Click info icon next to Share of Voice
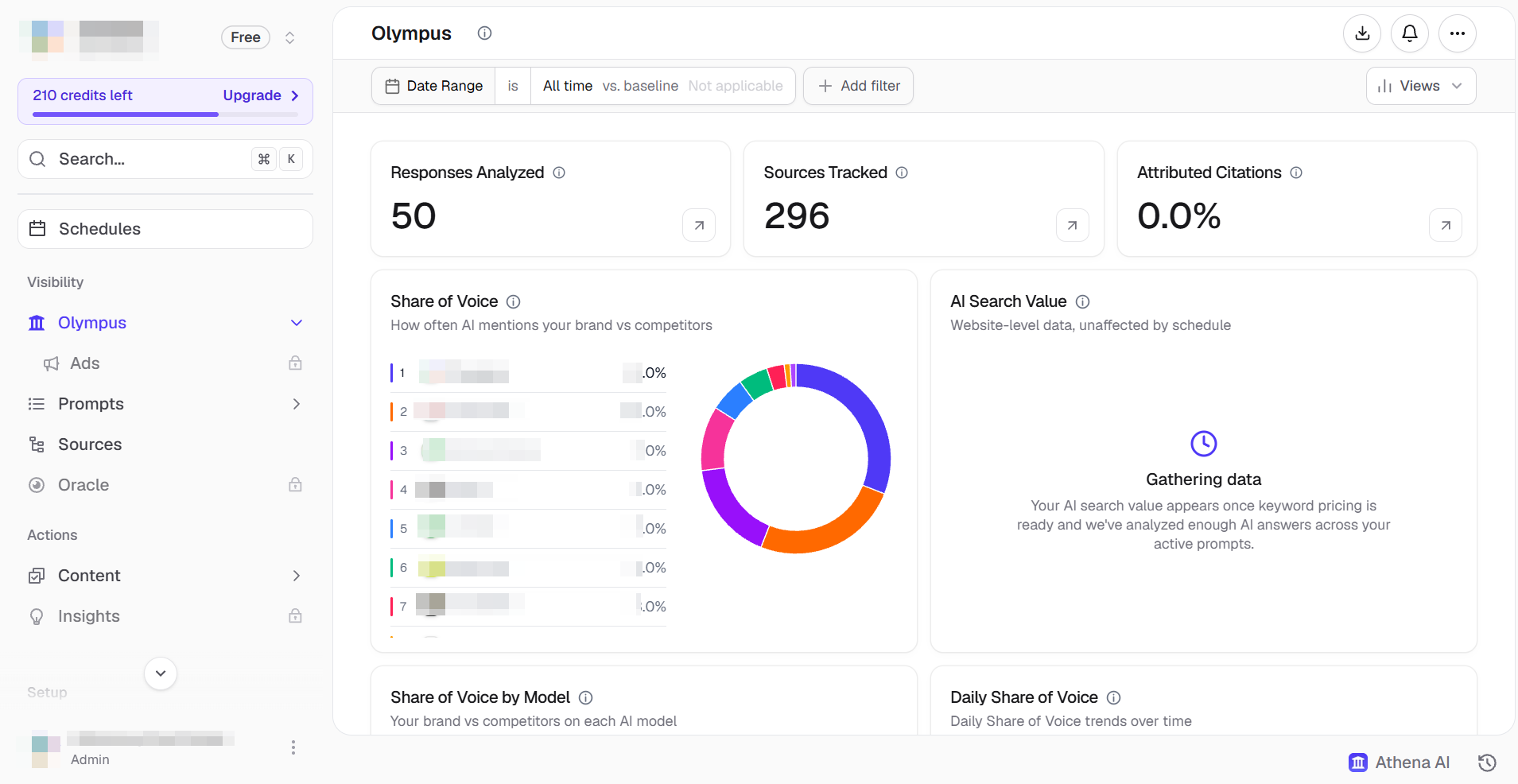Image resolution: width=1518 pixels, height=784 pixels. 514,301
